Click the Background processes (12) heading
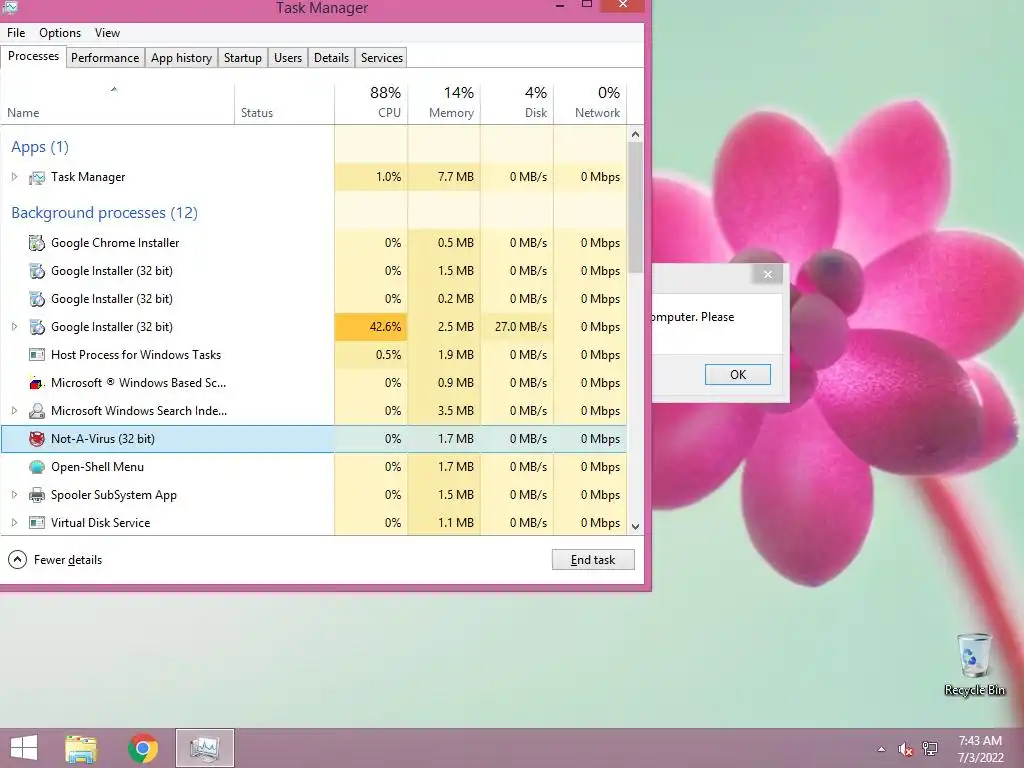The image size is (1024, 768). (x=104, y=213)
